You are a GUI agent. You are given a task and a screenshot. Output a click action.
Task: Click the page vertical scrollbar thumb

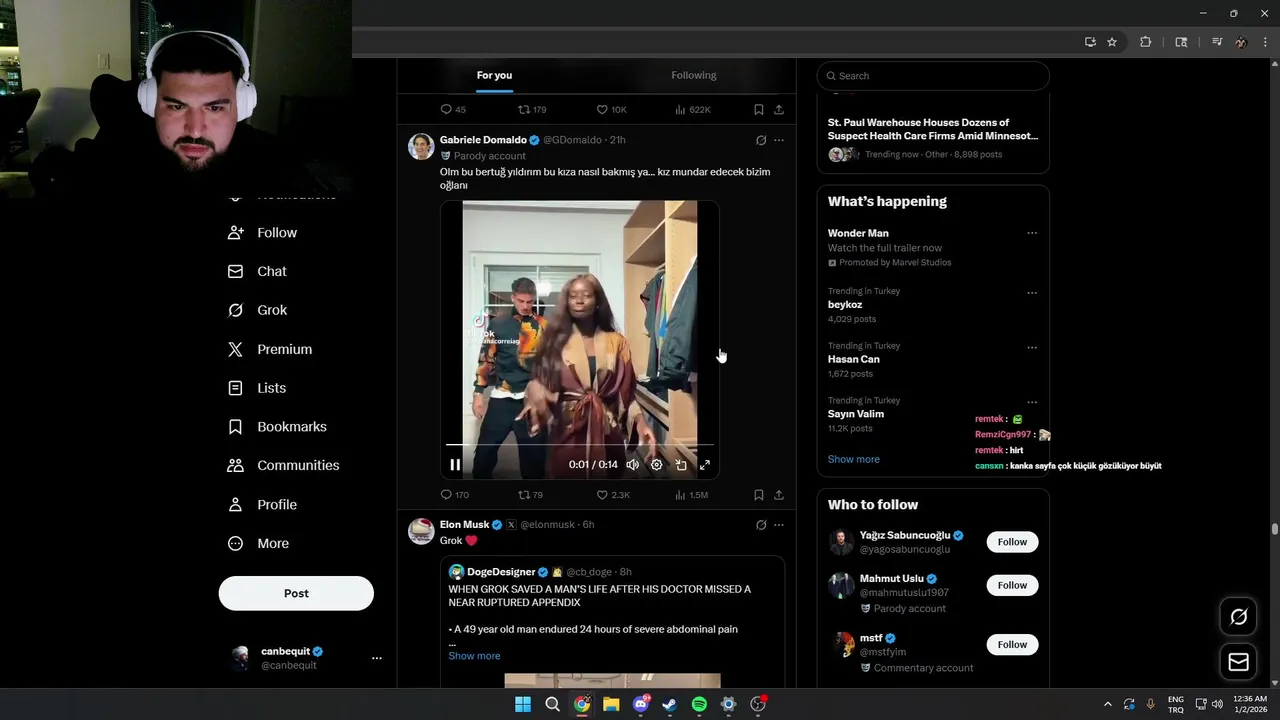(1274, 529)
